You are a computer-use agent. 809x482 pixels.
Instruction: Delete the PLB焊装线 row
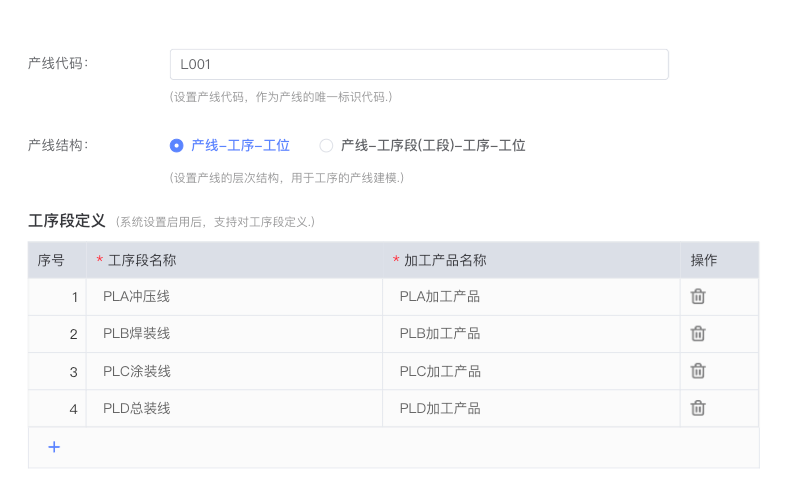698,333
